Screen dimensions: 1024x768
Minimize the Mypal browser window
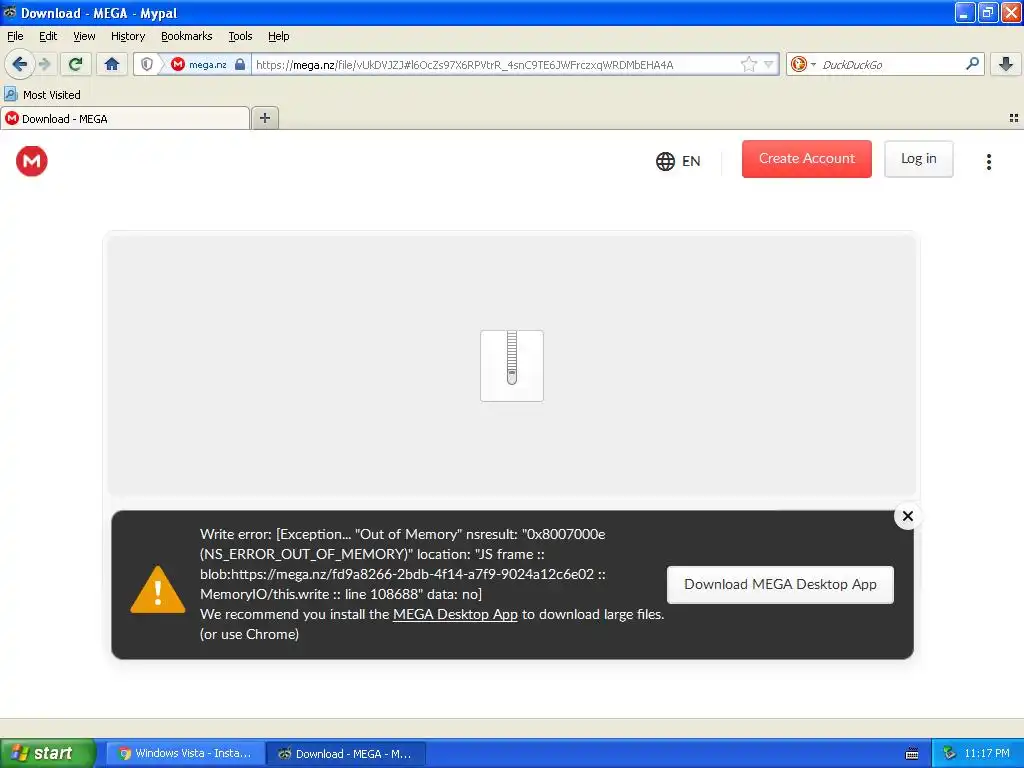(x=965, y=12)
